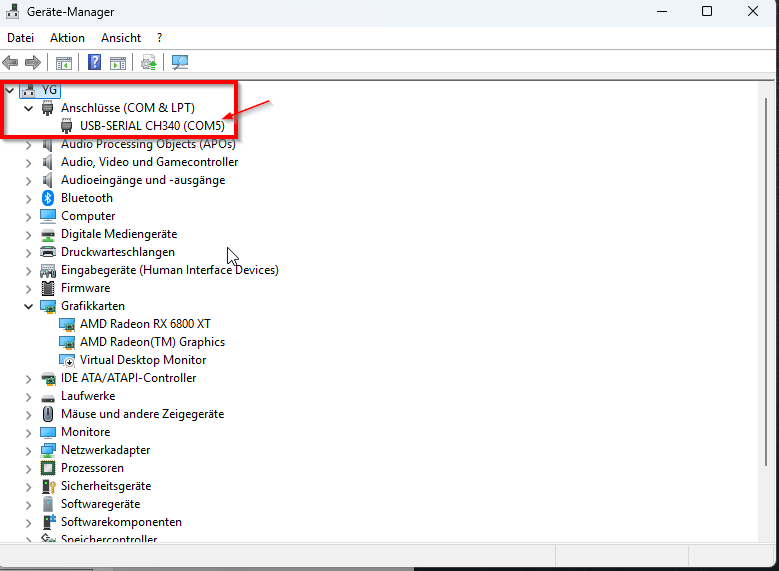The width and height of the screenshot is (779, 571).
Task: Expand the Bluetooth chevron
Action: point(28,198)
